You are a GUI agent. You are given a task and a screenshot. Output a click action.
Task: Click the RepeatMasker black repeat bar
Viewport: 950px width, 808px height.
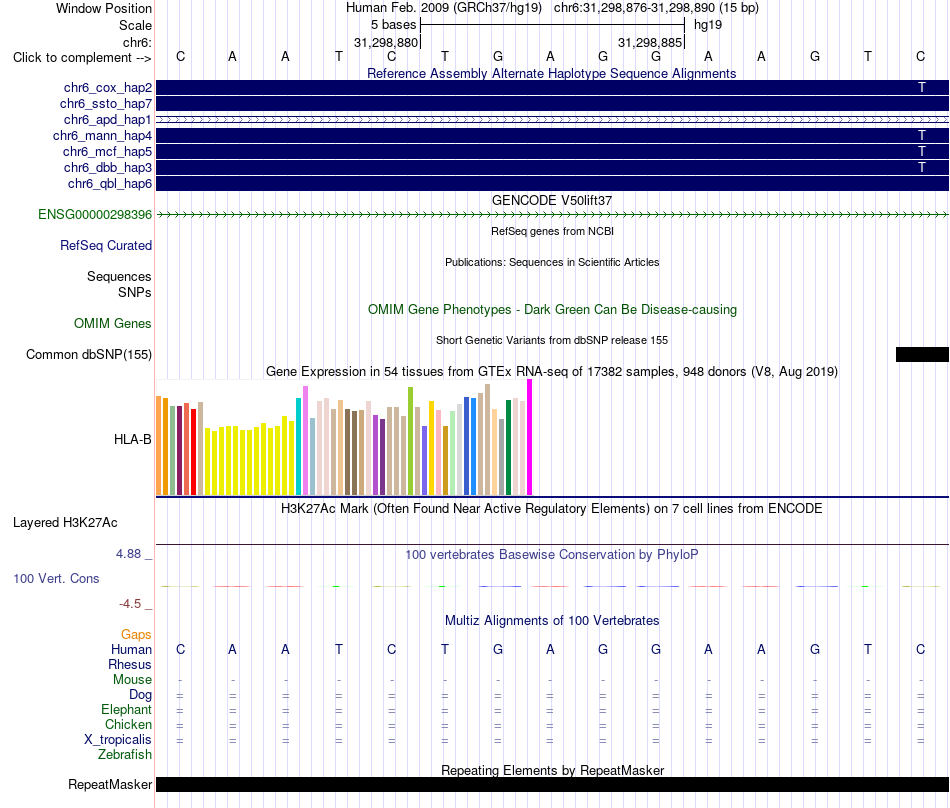pyautogui.click(x=552, y=784)
